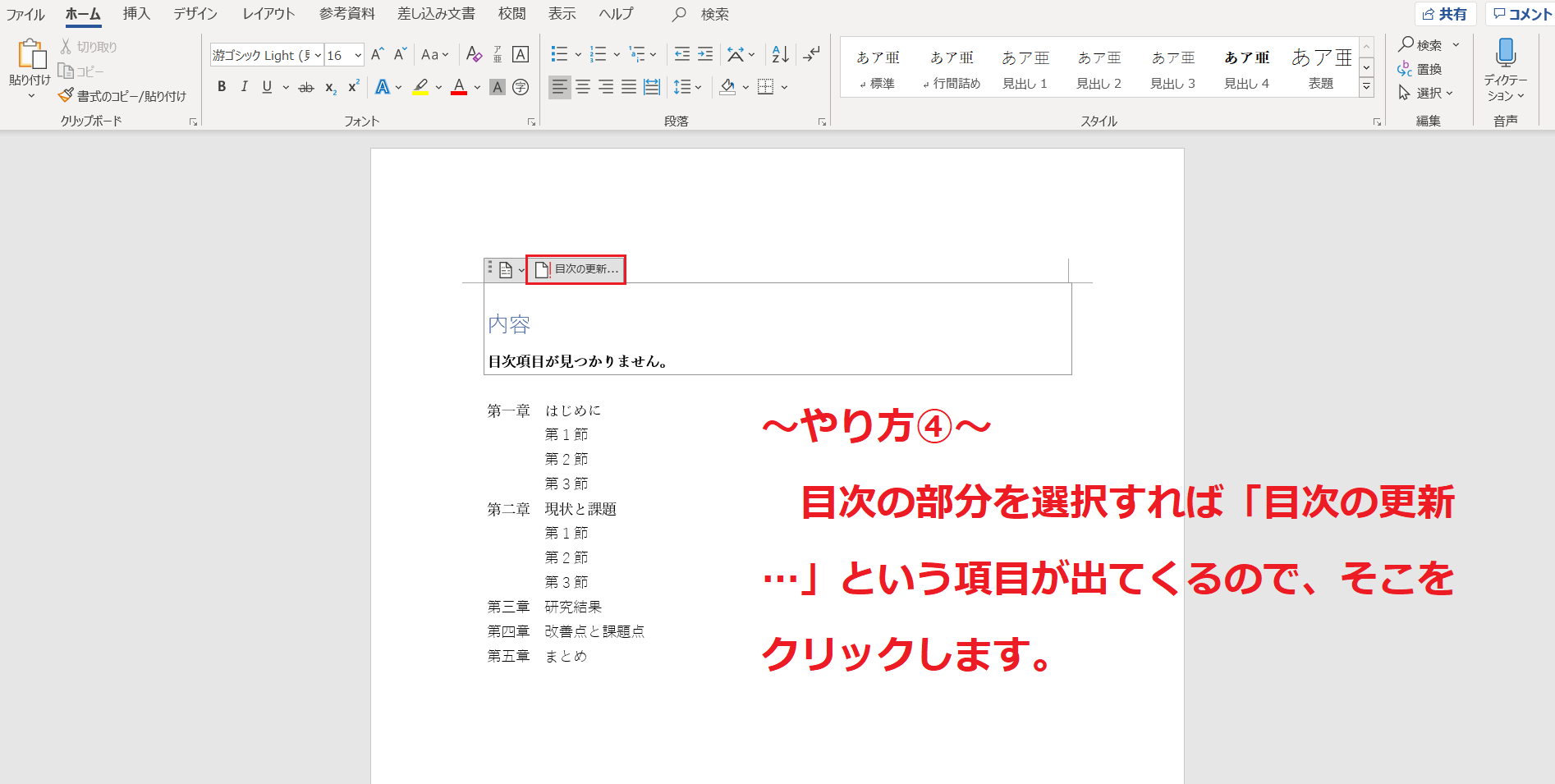Screen dimensions: 1555x784
Task: Open the font size dropdown showing 16
Action: 358,55
